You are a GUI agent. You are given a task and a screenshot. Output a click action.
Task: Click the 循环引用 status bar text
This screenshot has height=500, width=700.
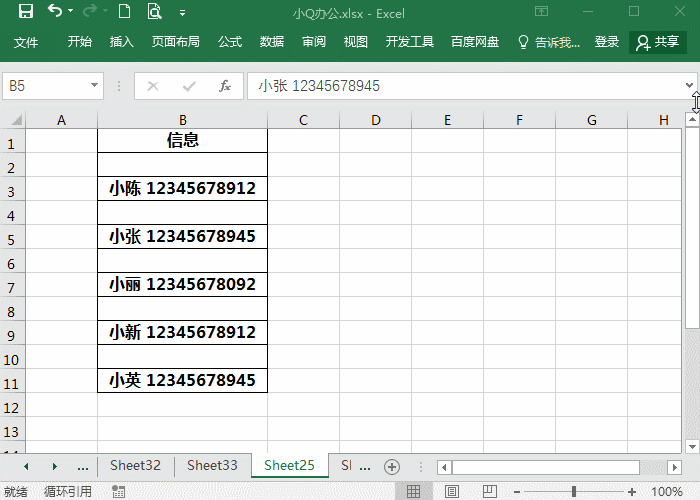[x=68, y=492]
